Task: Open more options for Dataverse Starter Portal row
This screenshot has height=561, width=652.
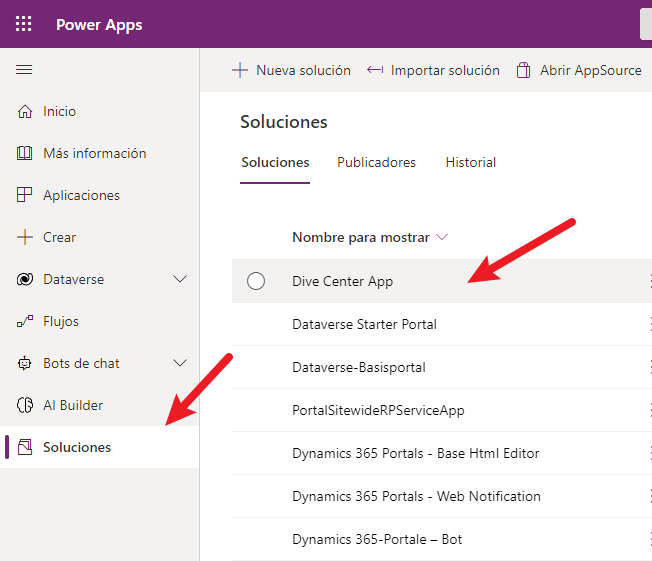Action: (x=650, y=324)
